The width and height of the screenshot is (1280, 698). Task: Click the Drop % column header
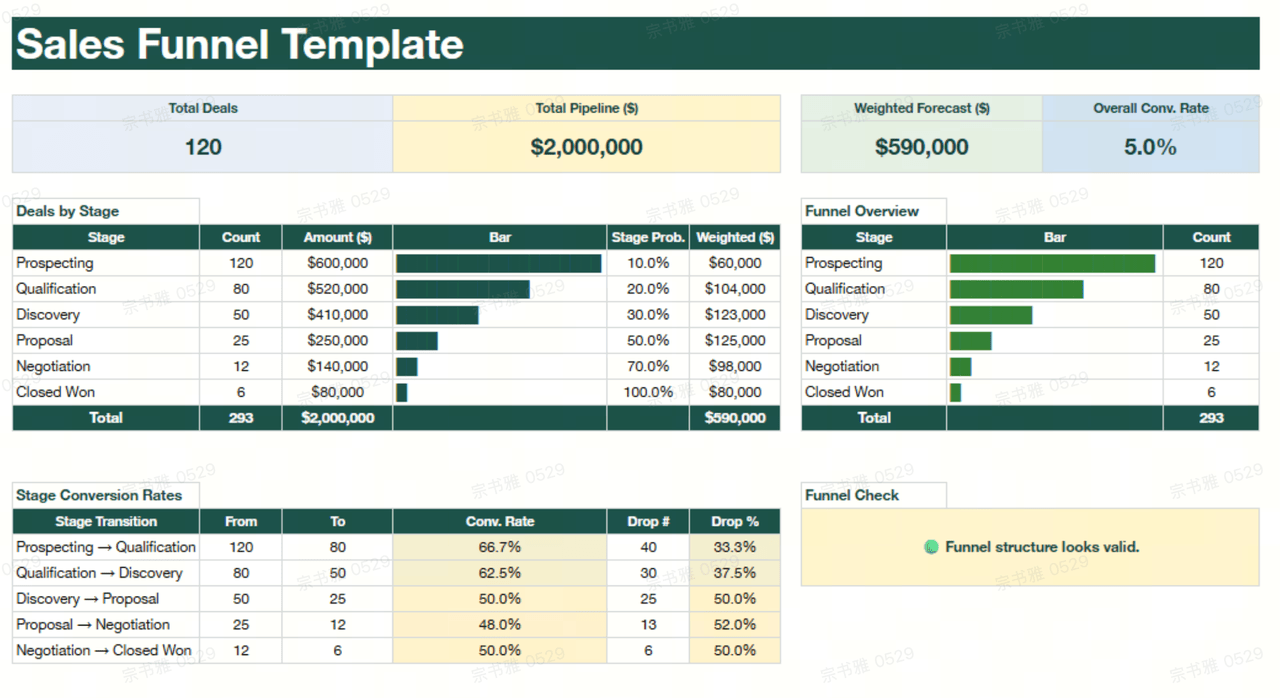coord(735,521)
